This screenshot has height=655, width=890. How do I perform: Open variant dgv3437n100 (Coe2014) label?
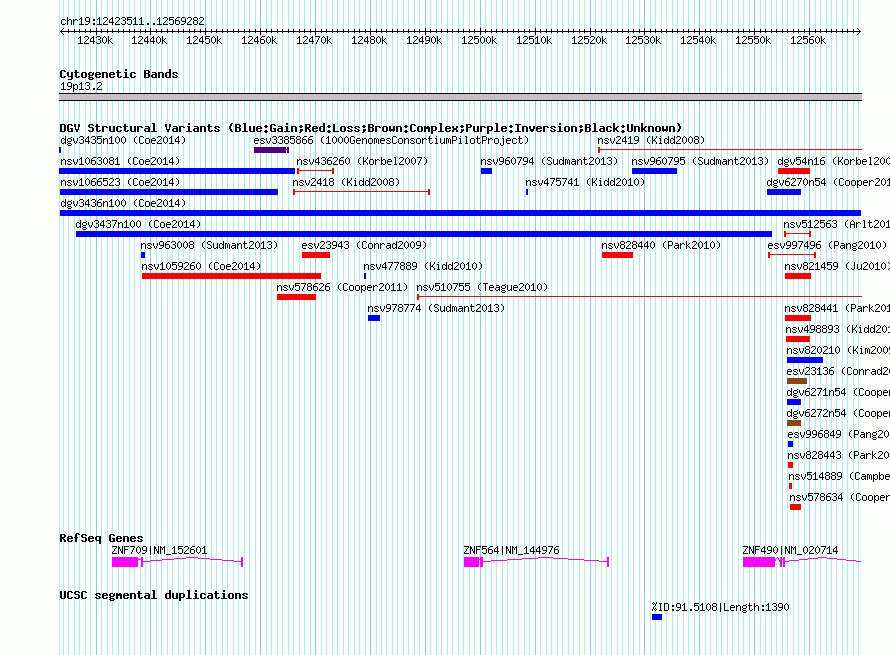tap(138, 224)
